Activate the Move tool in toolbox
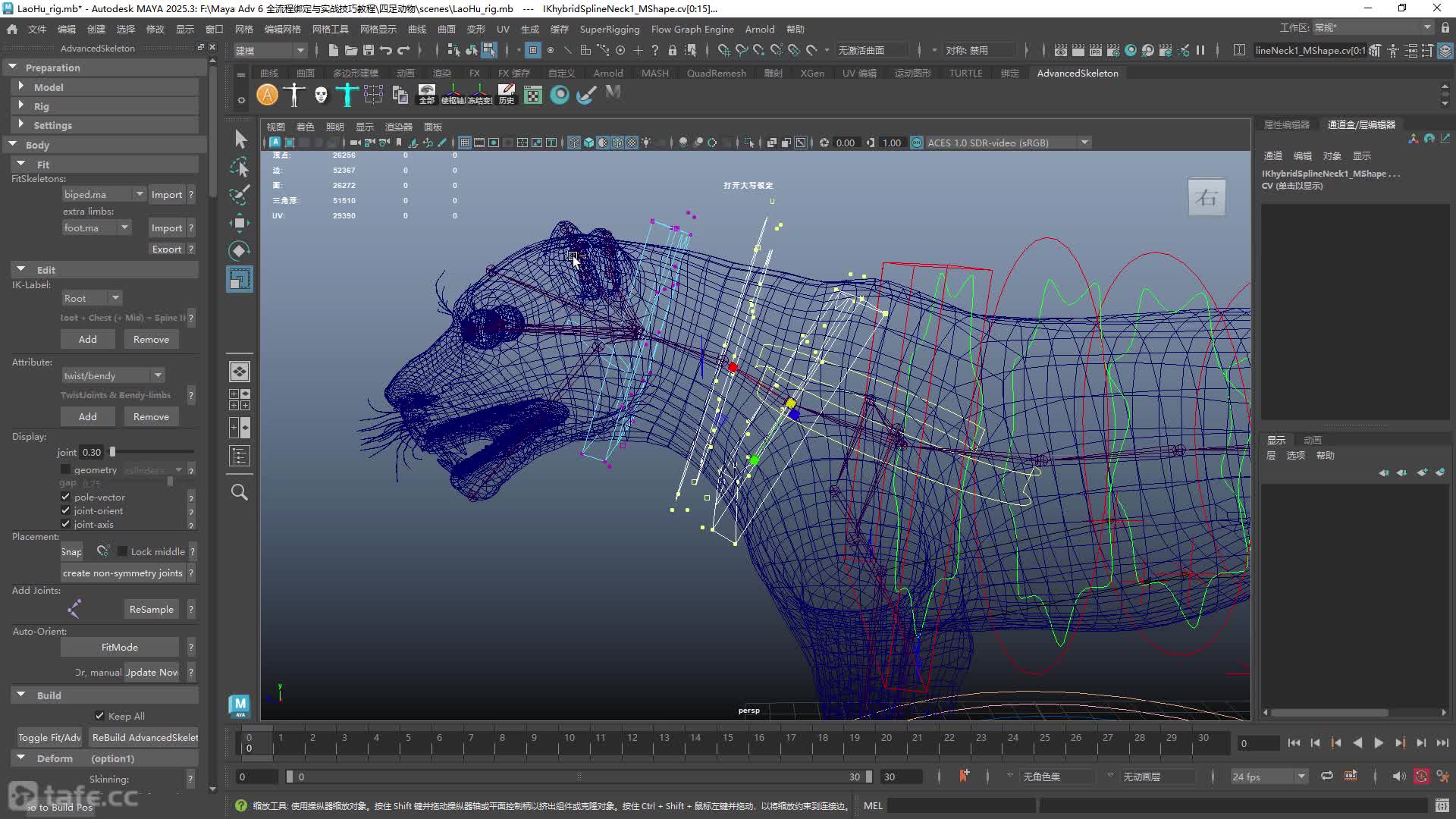1456x819 pixels. point(240,222)
